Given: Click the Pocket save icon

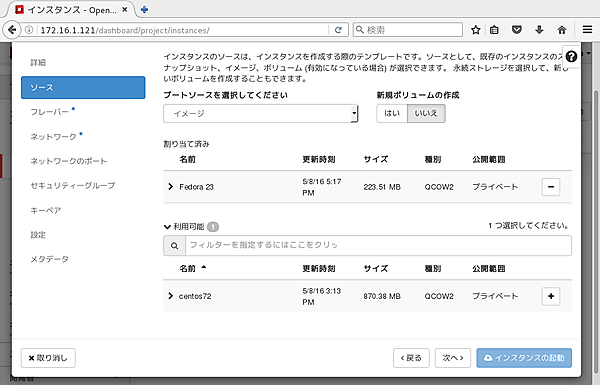Looking at the screenshot, I should pyautogui.click(x=517, y=30).
